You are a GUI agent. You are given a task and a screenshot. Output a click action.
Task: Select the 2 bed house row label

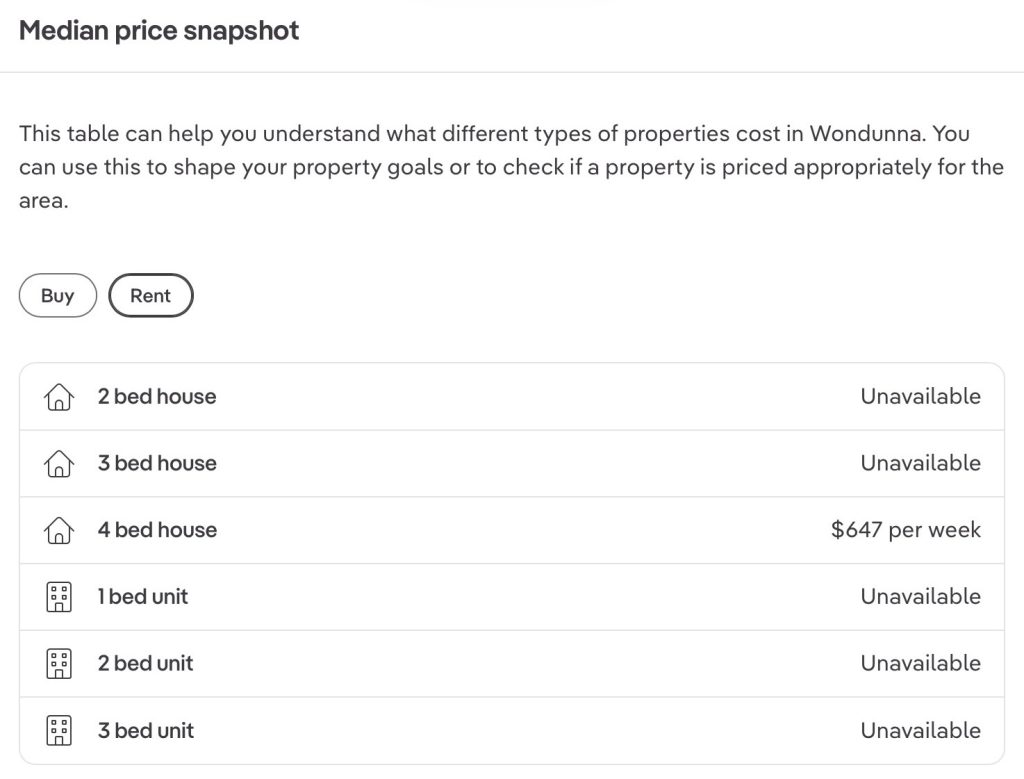[x=157, y=397]
